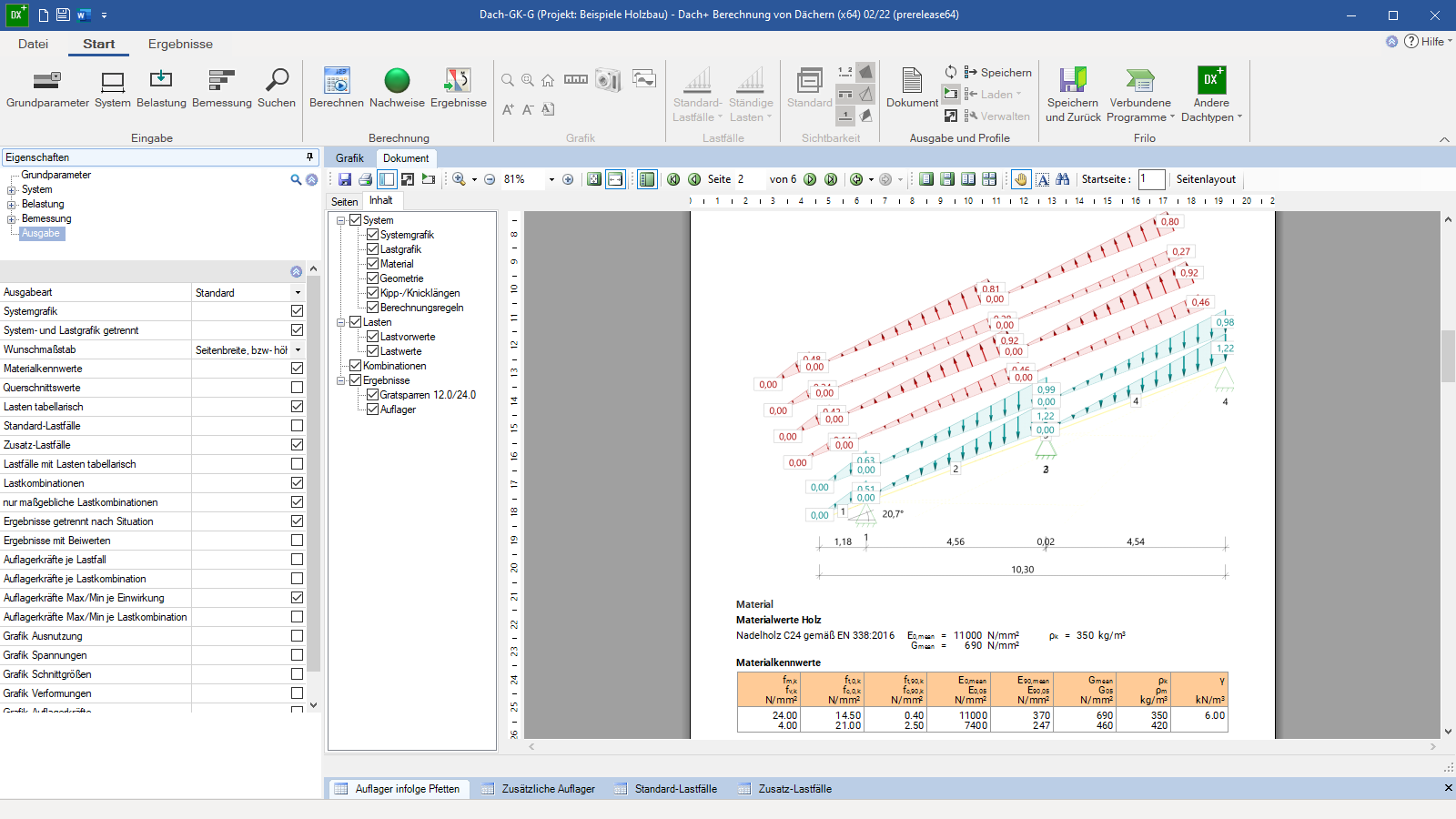Open Wunschmaßstab dropdown
This screenshot has width=1456, height=819.
(x=298, y=350)
